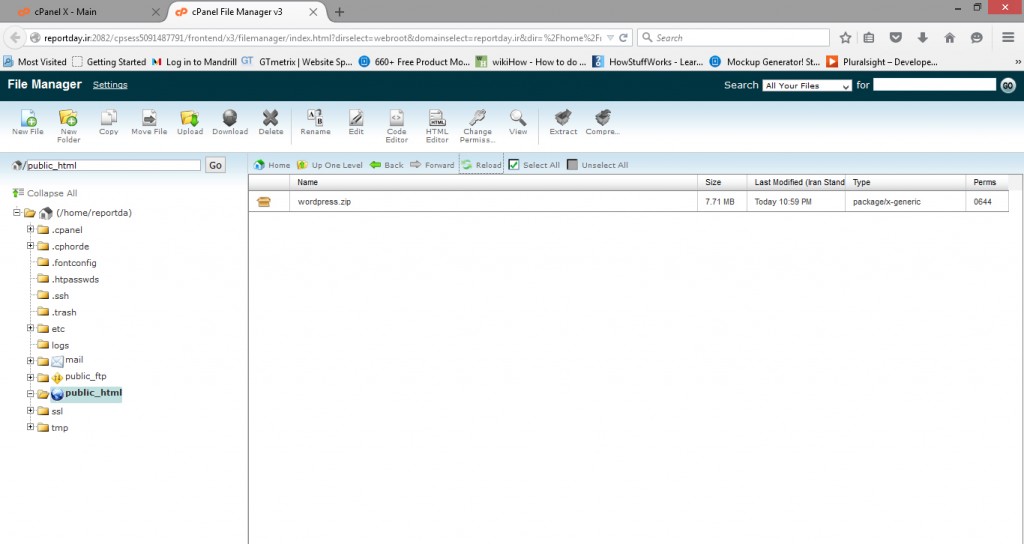This screenshot has width=1024, height=544.
Task: Click the Delete toolbar icon
Action: point(270,121)
